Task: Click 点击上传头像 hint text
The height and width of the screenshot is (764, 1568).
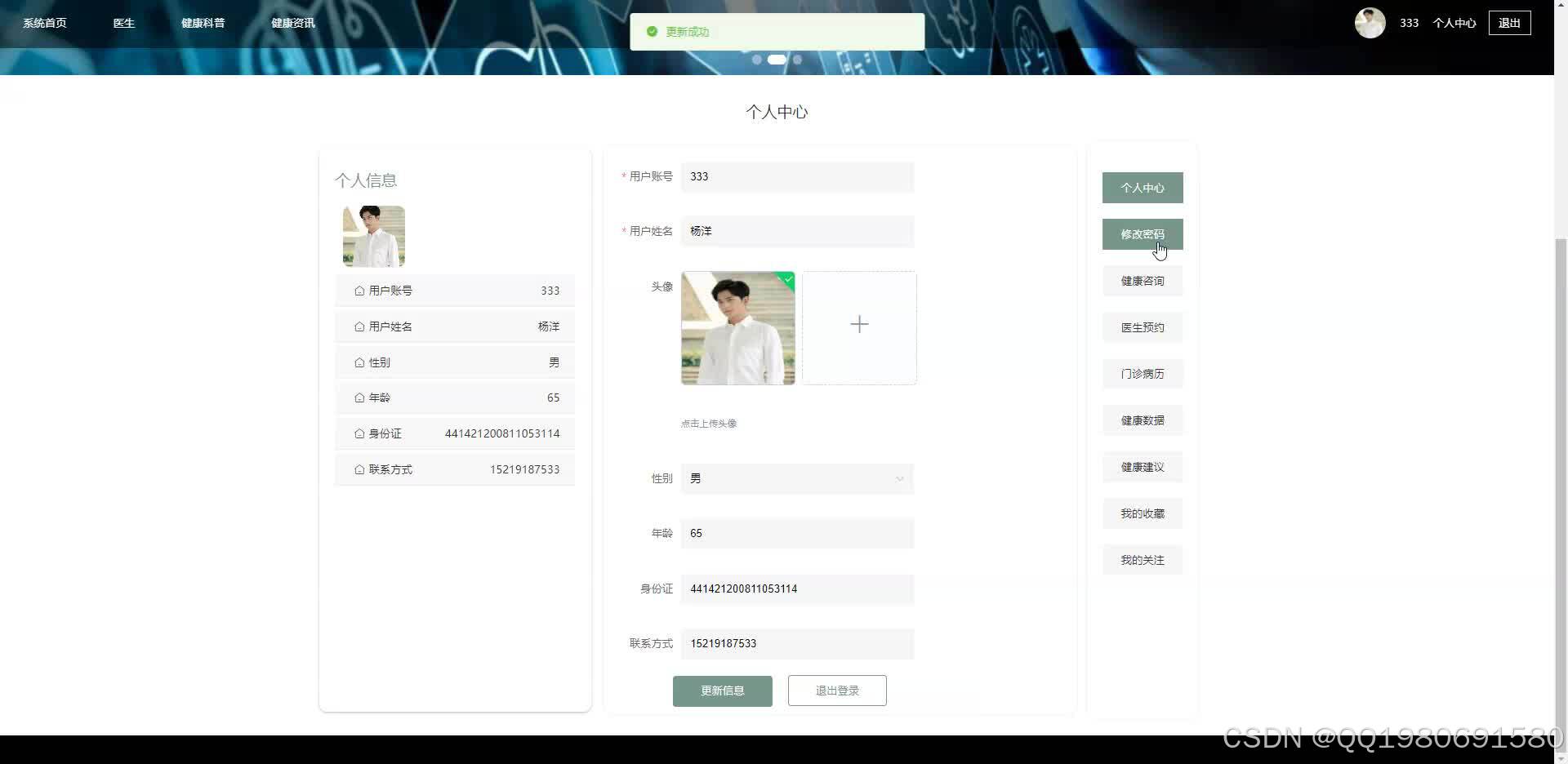Action: click(x=709, y=424)
